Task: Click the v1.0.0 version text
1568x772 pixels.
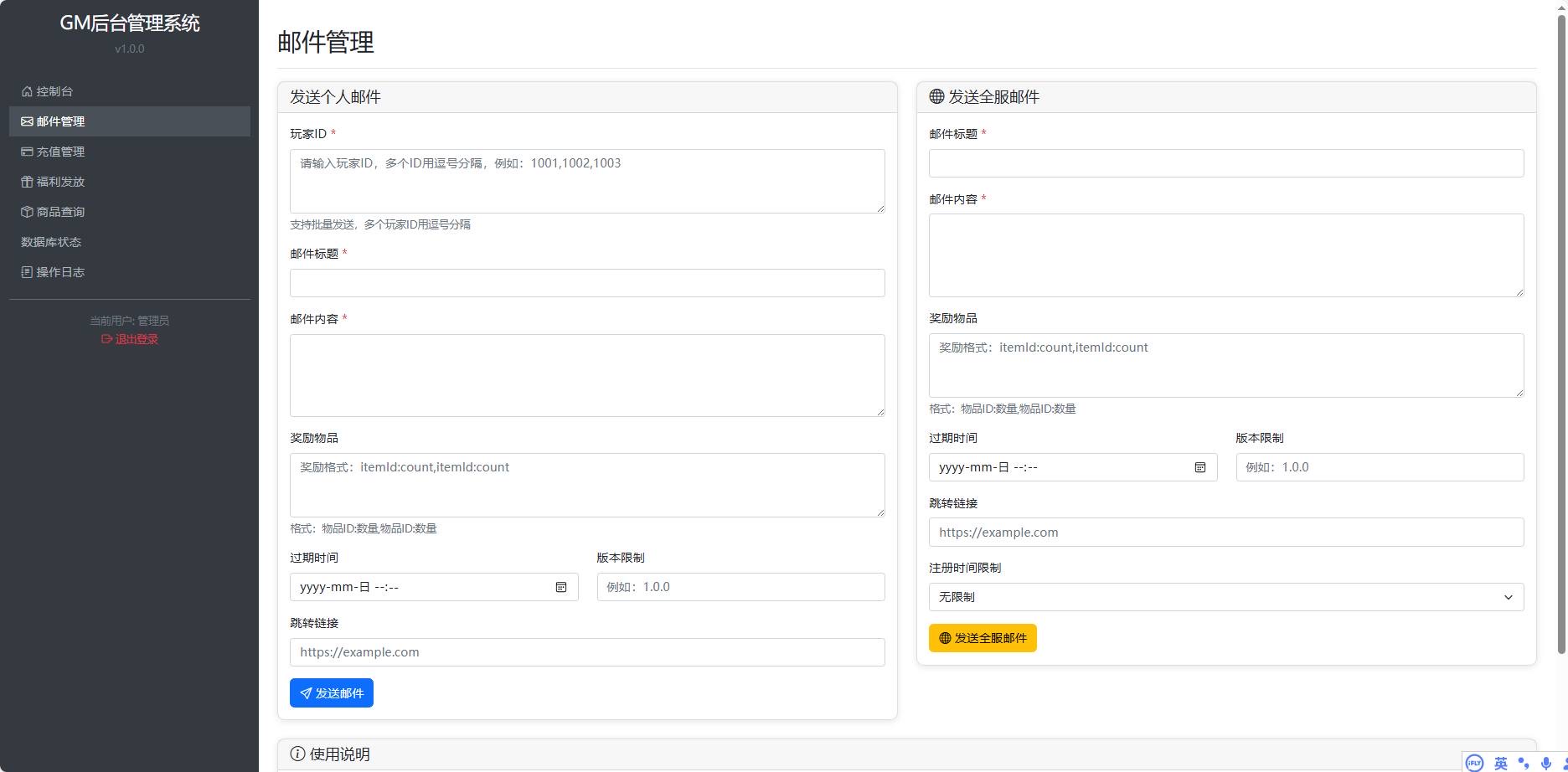Action: point(130,49)
